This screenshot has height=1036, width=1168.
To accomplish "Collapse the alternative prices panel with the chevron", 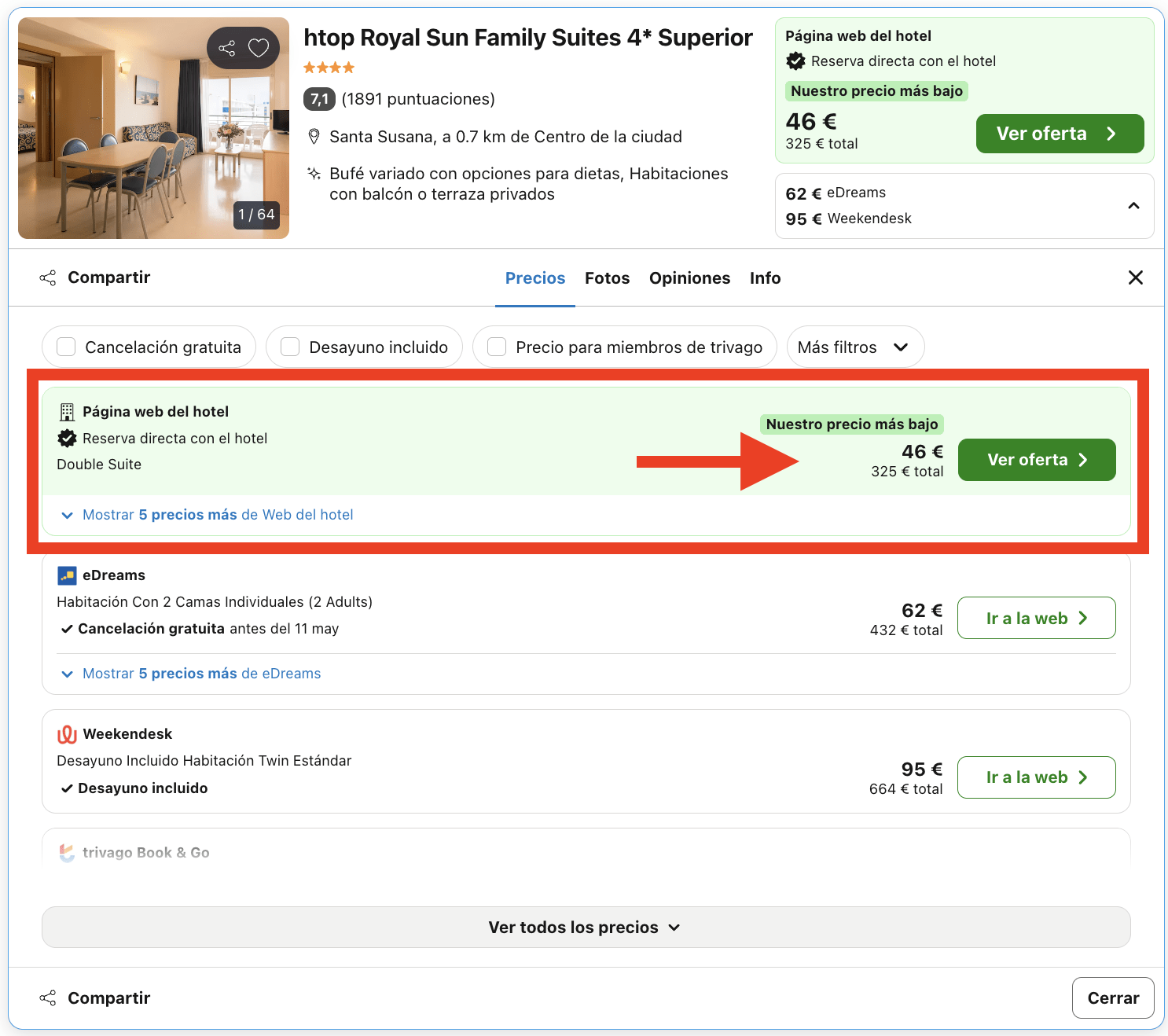I will coord(1133,205).
